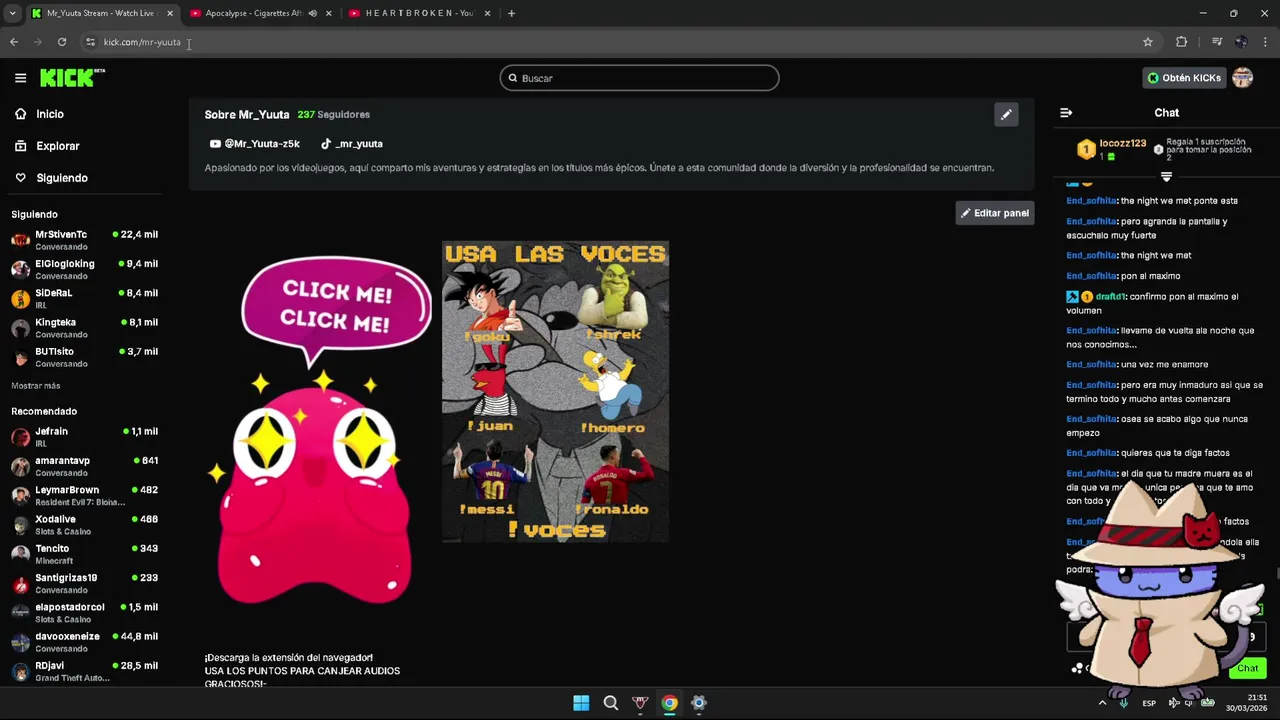The width and height of the screenshot is (1280, 720).
Task: Mute audio icon on Apocalypse tab
Action: click(313, 13)
